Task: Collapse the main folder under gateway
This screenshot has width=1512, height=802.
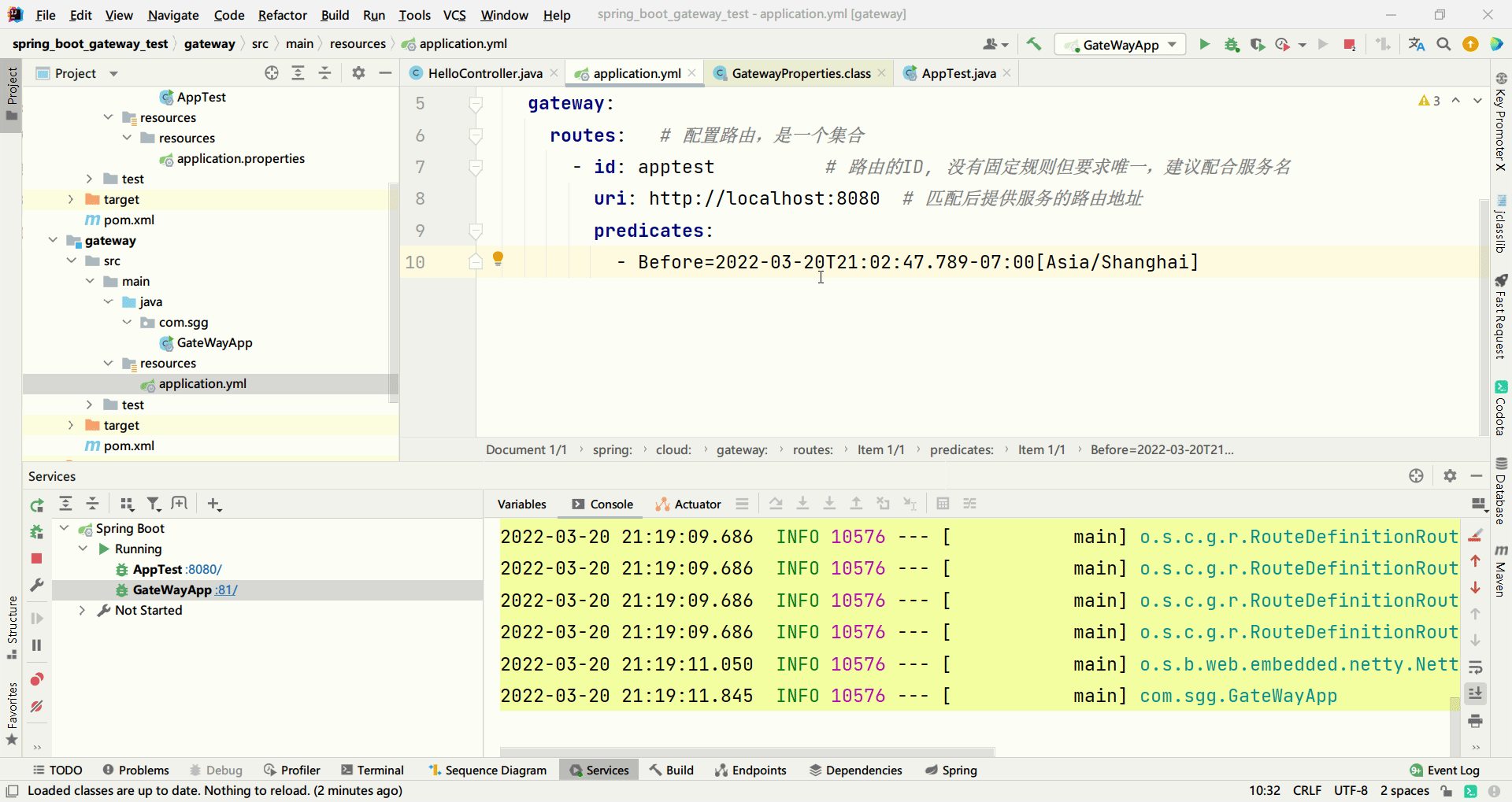Action: tap(90, 281)
